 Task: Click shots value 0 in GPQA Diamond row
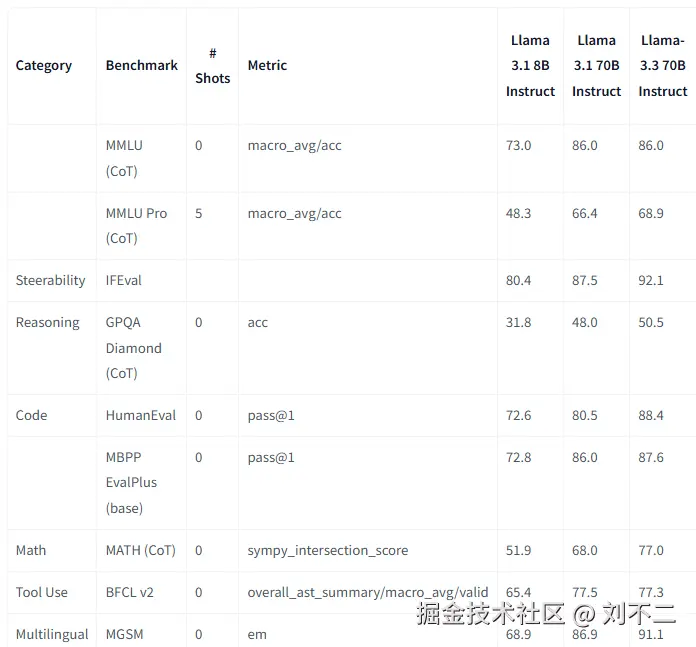click(198, 323)
